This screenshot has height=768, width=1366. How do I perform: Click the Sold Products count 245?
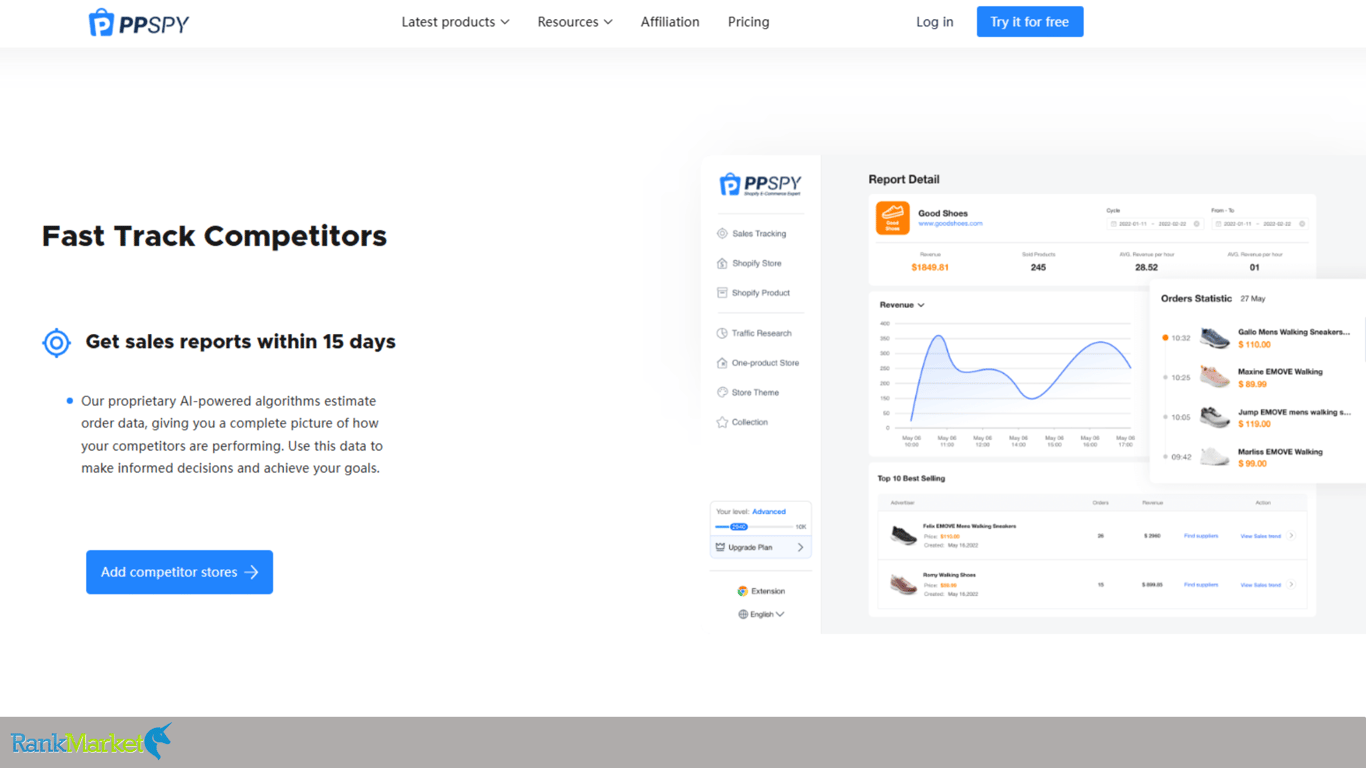click(1038, 268)
